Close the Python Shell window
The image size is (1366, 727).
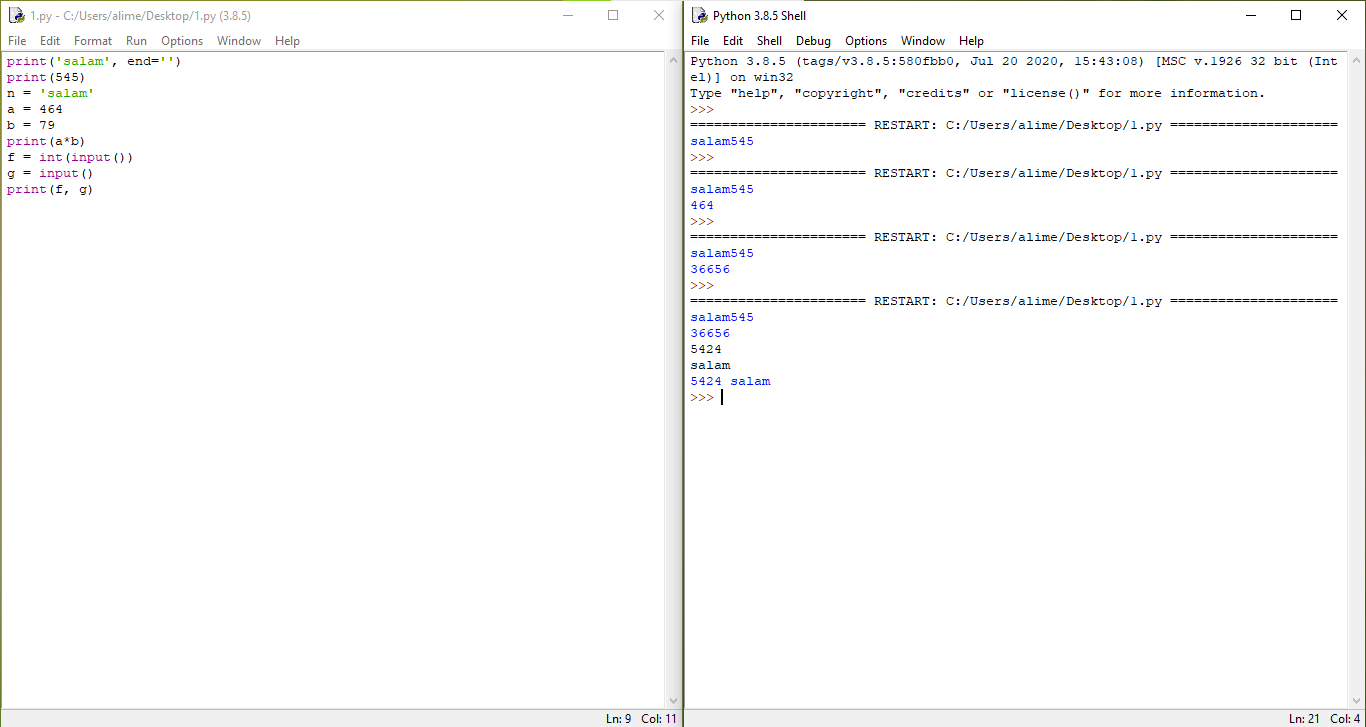coord(1342,15)
